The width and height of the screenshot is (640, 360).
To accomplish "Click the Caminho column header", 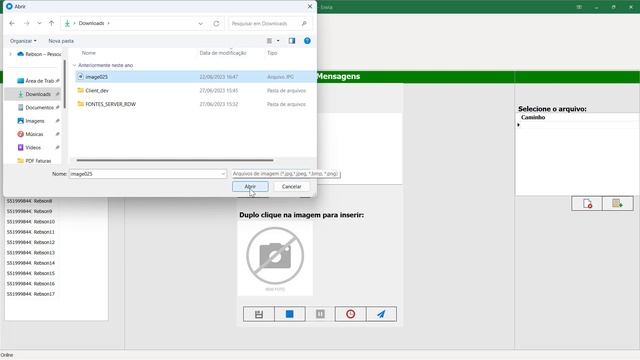I will click(x=533, y=118).
